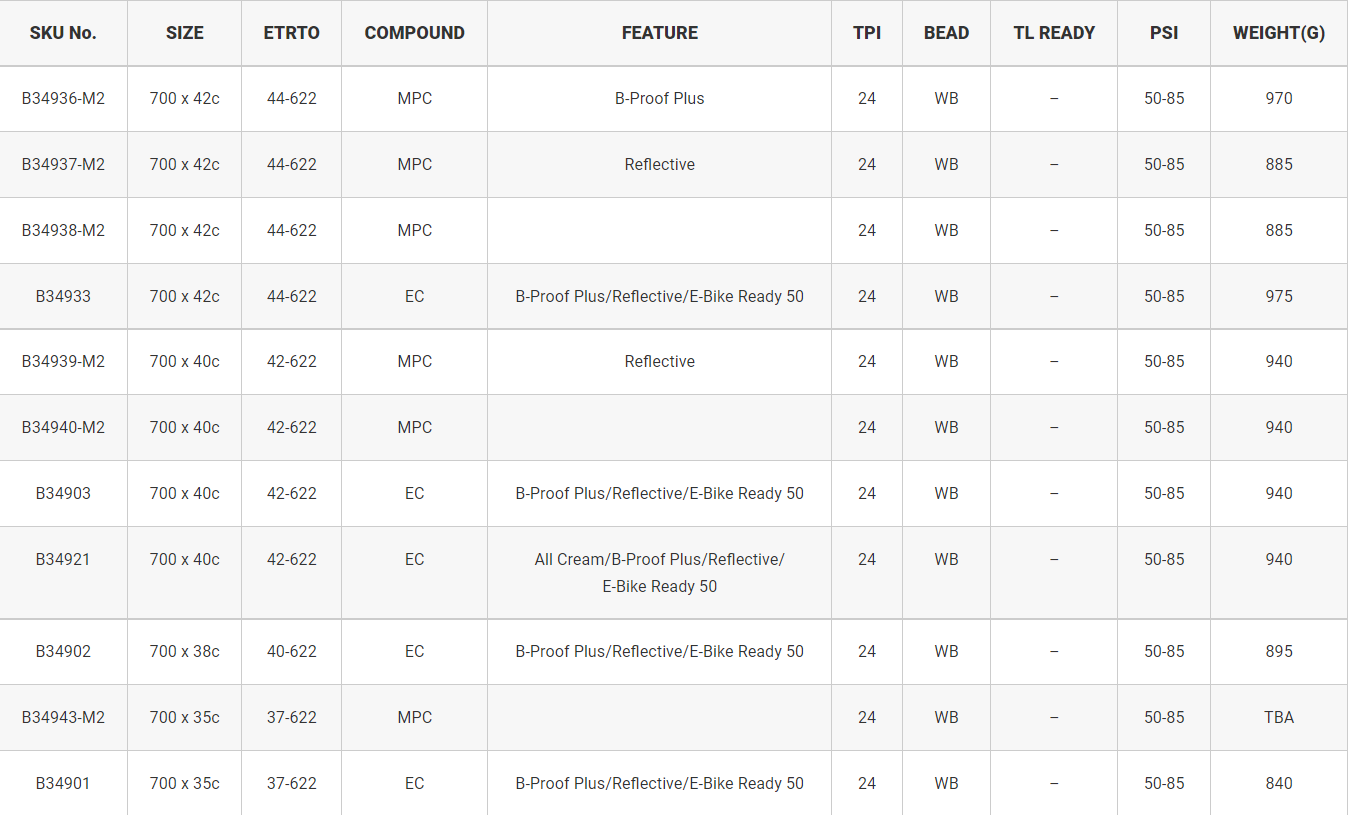The image size is (1348, 815).
Task: Click the Reflective feature of B34939-M2
Action: pos(659,361)
